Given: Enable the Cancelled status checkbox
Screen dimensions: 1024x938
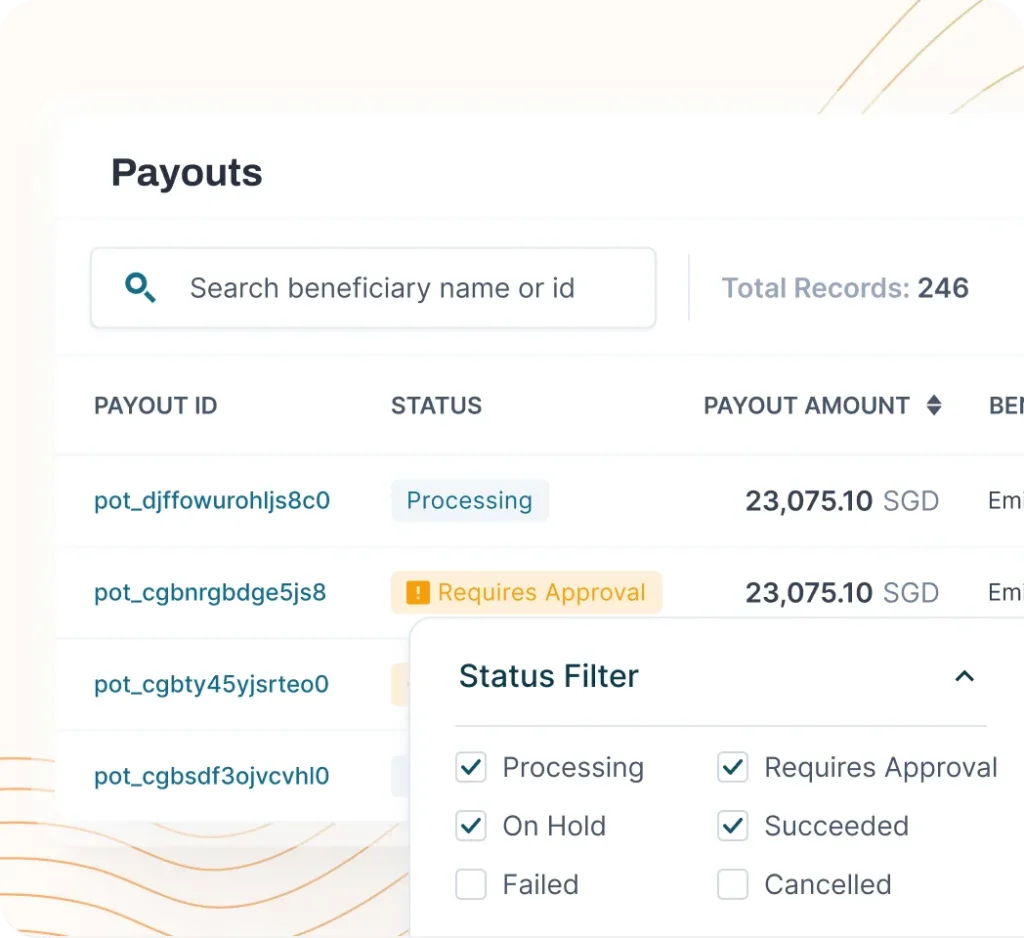Looking at the screenshot, I should point(733,885).
